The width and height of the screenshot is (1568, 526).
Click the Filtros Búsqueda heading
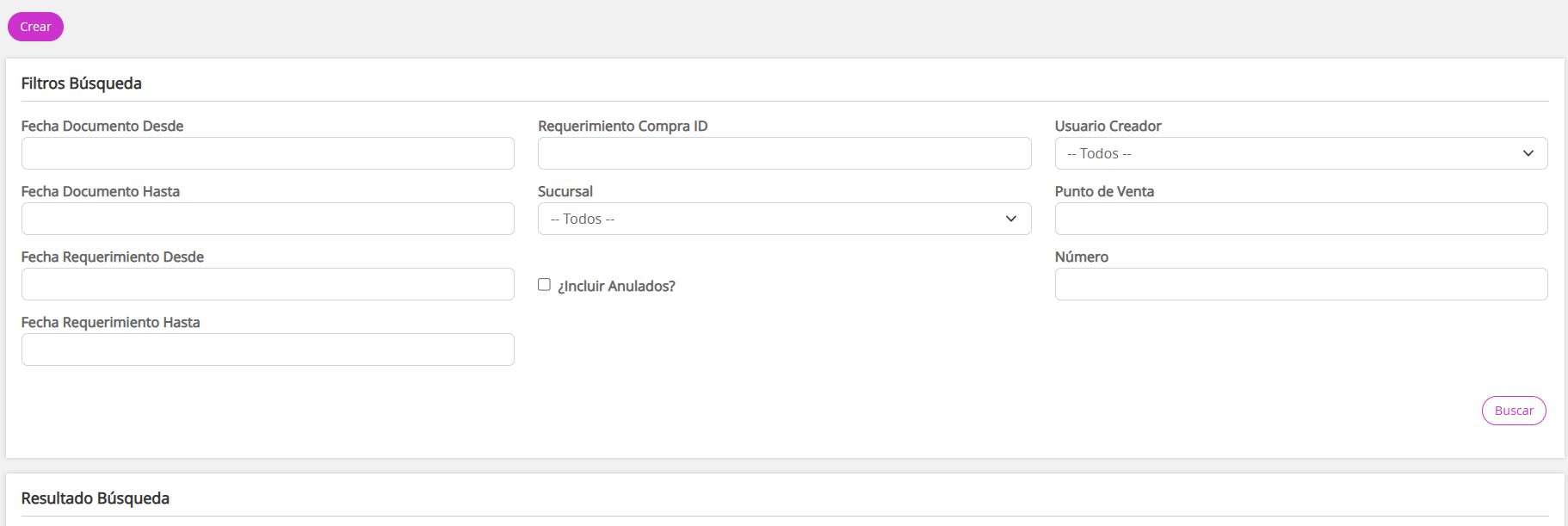pos(82,84)
